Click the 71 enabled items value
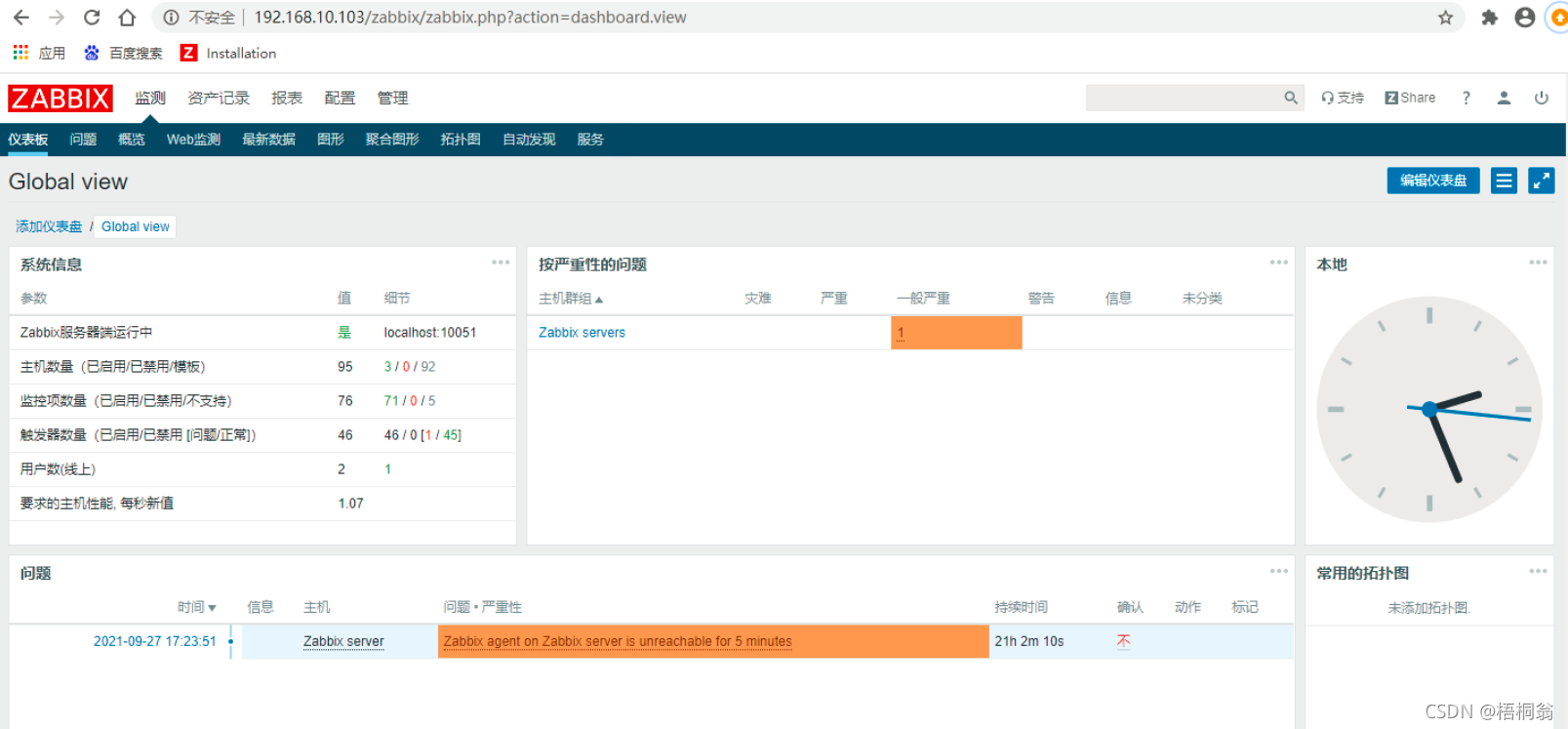Viewport: 1568px width, 729px height. [x=391, y=401]
